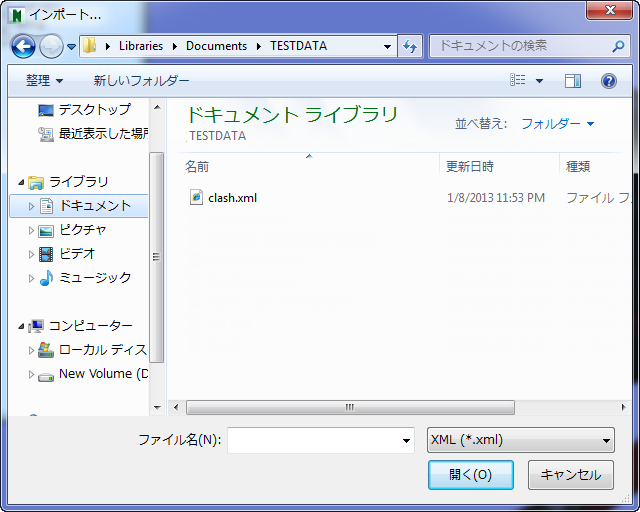Click the navigation pane vertical scrollbar thumb
The height and width of the screenshot is (512, 640).
pos(157,257)
